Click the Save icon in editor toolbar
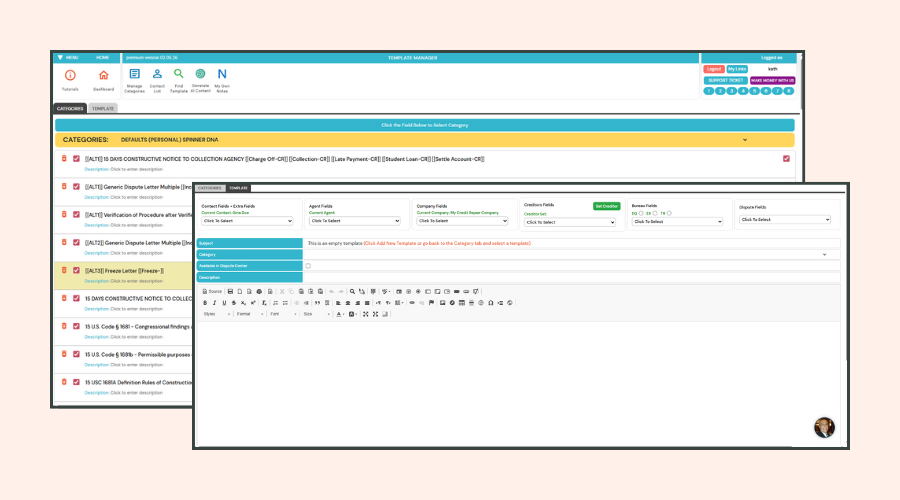This screenshot has width=900, height=500. pos(230,292)
